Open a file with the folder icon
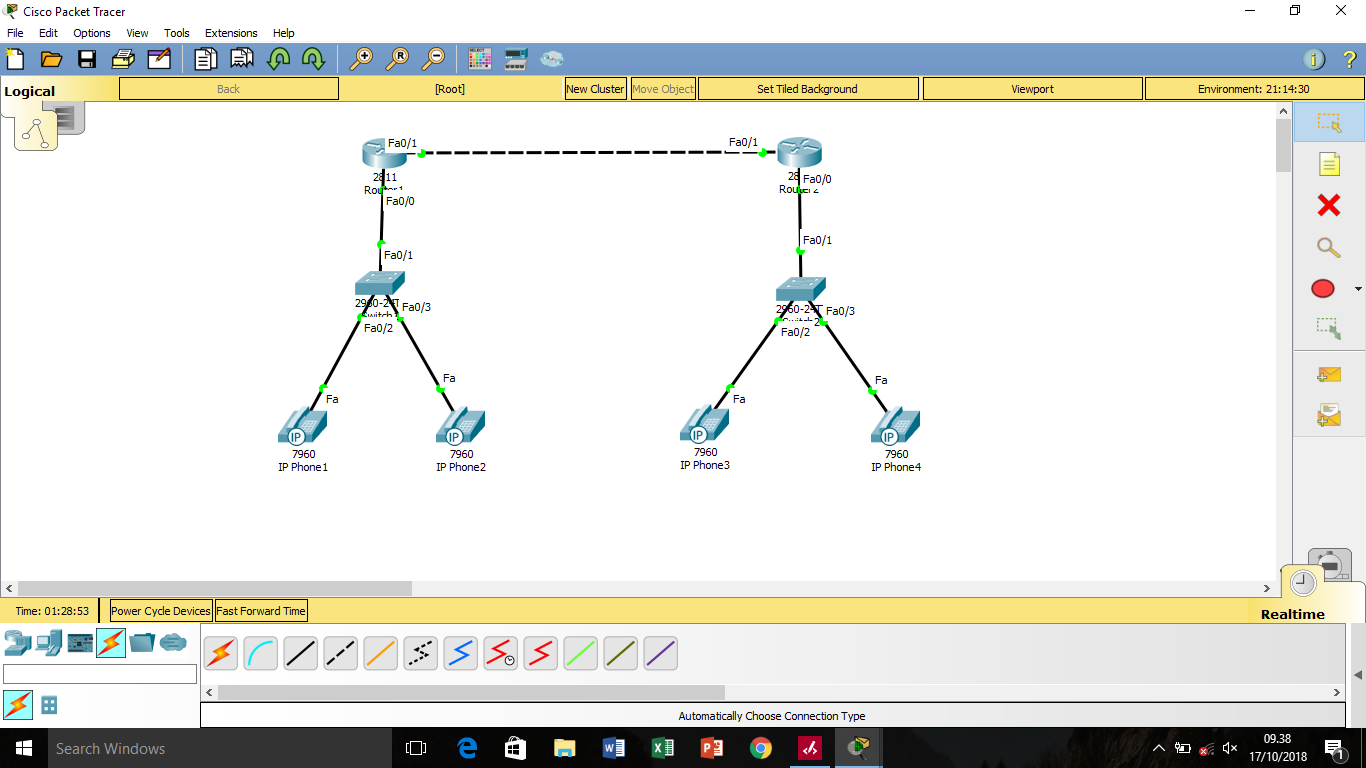Viewport: 1366px width, 768px height. click(51, 59)
